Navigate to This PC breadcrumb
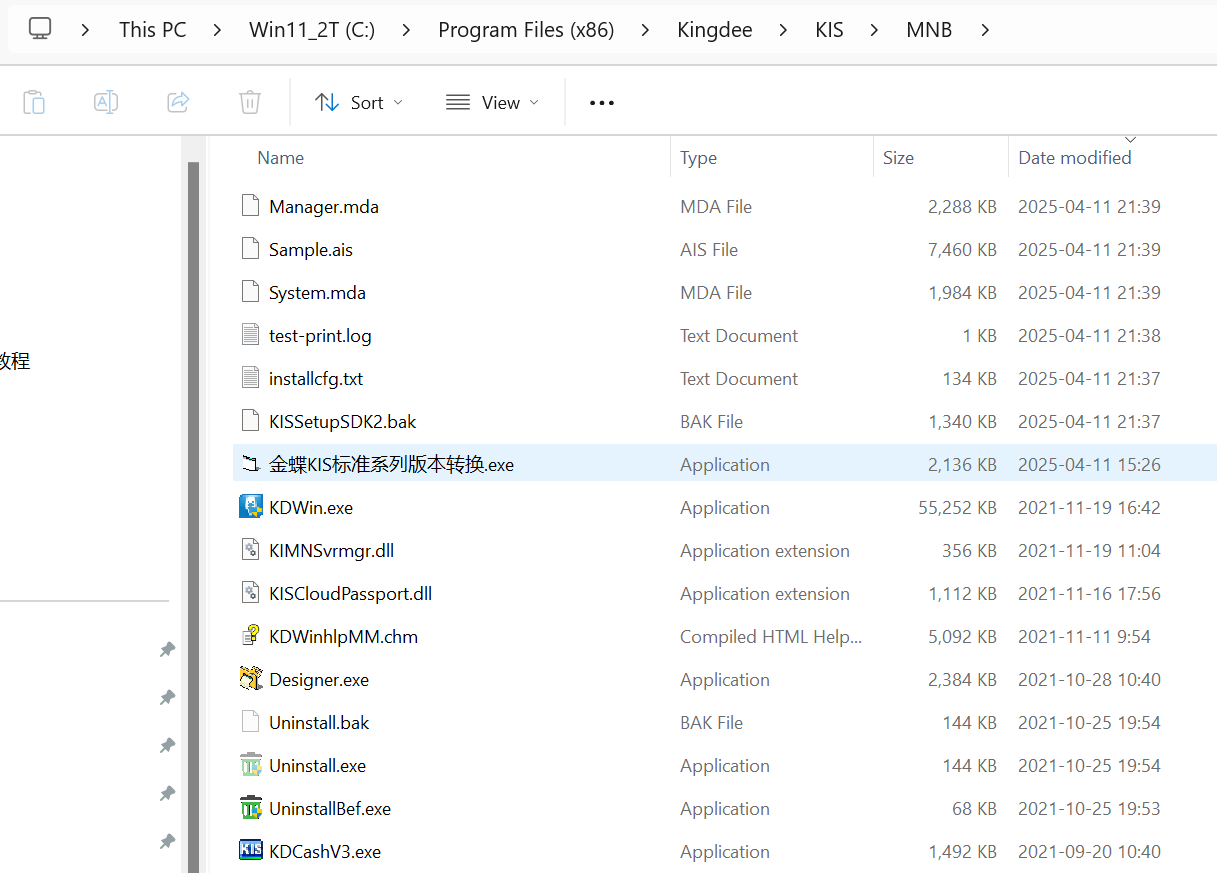The width and height of the screenshot is (1217, 873). [152, 30]
